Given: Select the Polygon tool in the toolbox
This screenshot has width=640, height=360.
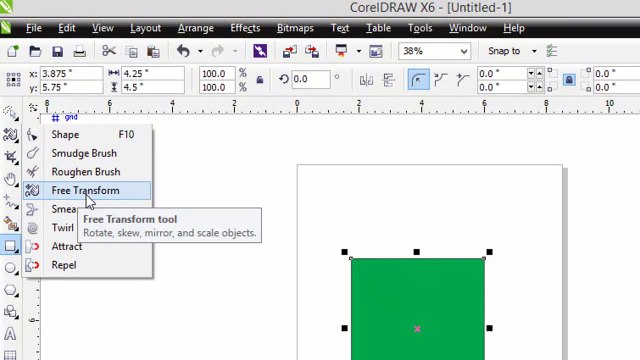Looking at the screenshot, I should pyautogui.click(x=10, y=290).
